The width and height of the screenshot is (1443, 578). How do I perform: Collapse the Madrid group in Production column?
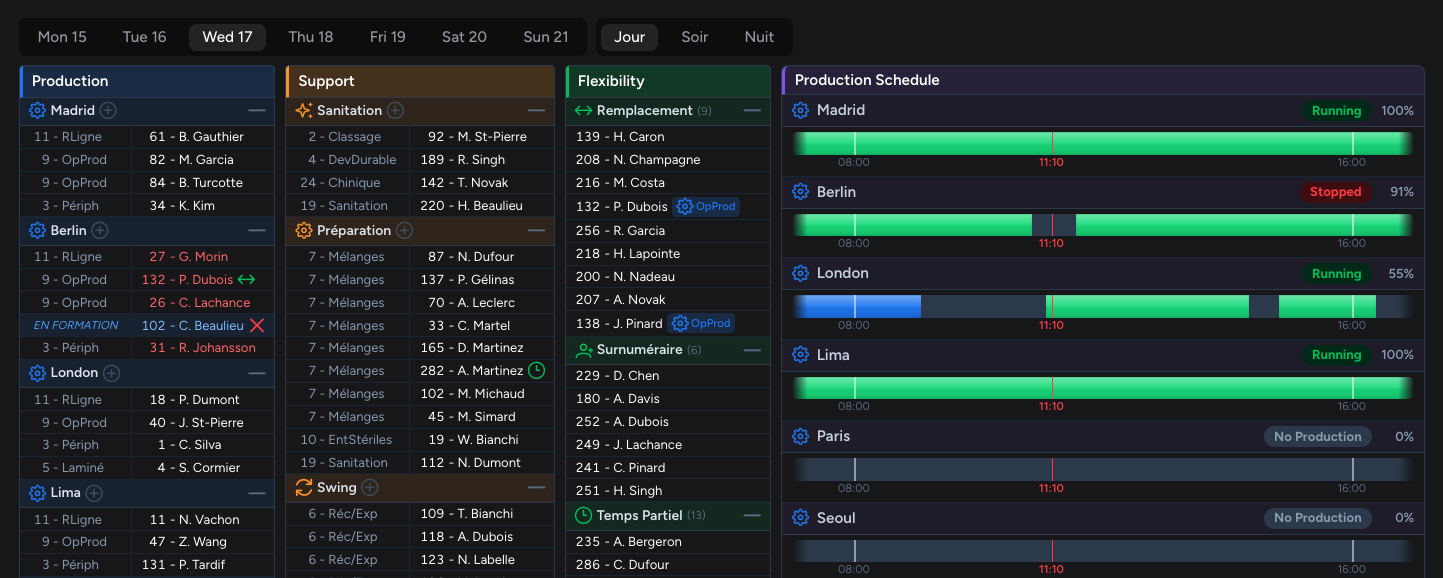pyautogui.click(x=257, y=110)
